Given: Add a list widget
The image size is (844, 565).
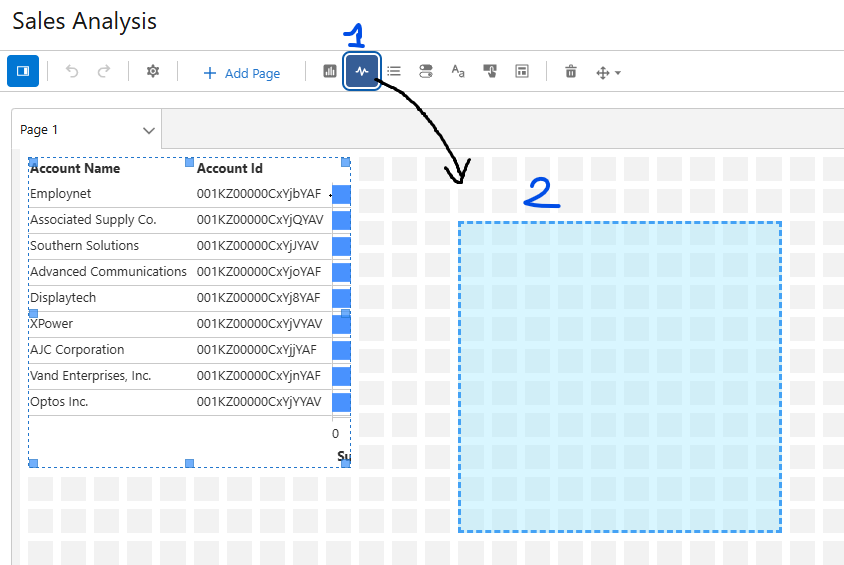Looking at the screenshot, I should (x=394, y=72).
